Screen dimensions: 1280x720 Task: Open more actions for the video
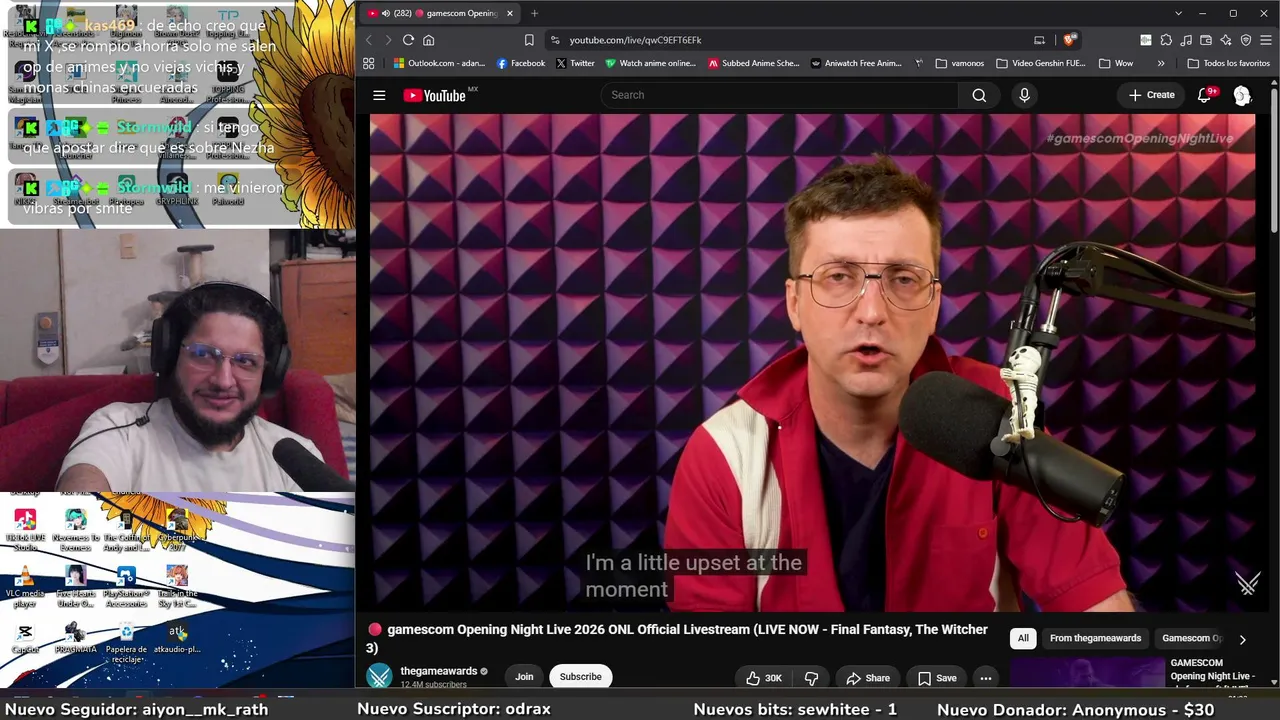985,678
